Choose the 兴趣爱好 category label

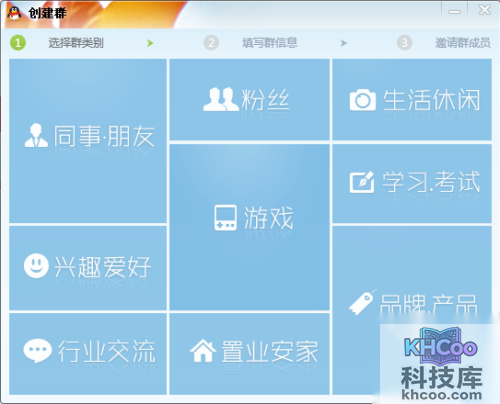pyautogui.click(x=103, y=267)
